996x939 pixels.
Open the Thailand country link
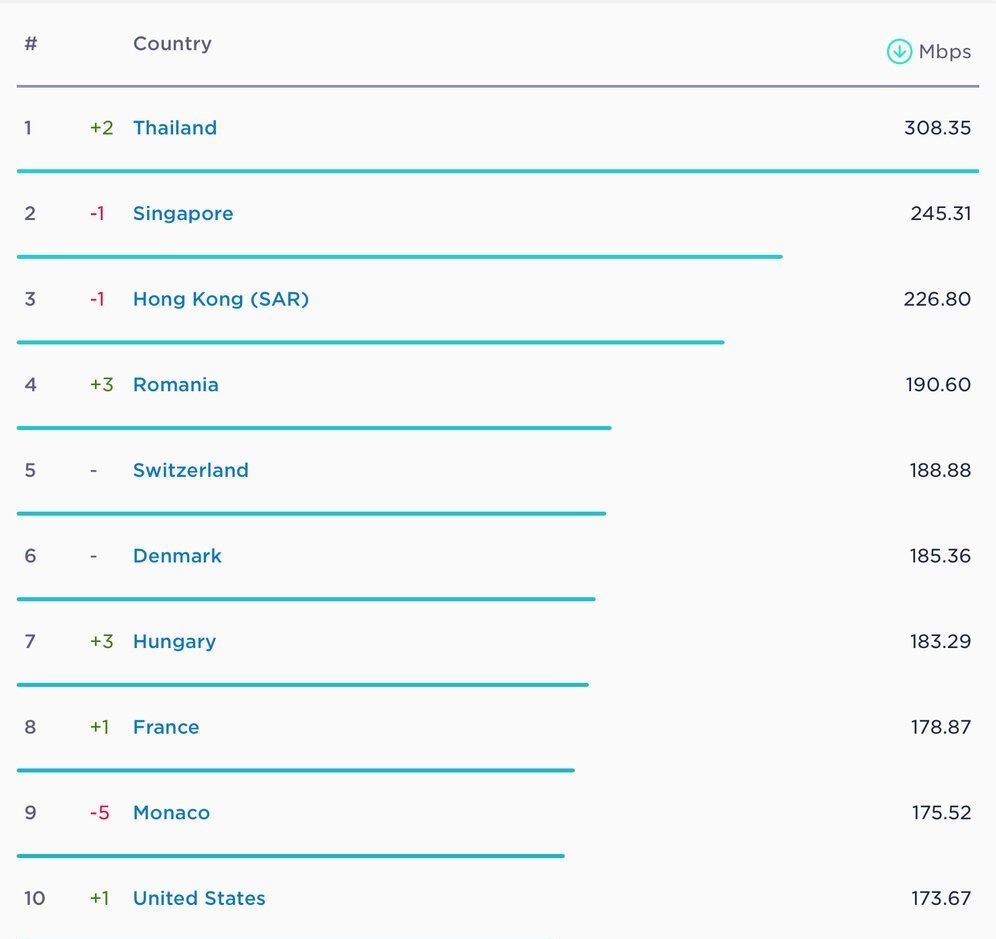point(175,128)
